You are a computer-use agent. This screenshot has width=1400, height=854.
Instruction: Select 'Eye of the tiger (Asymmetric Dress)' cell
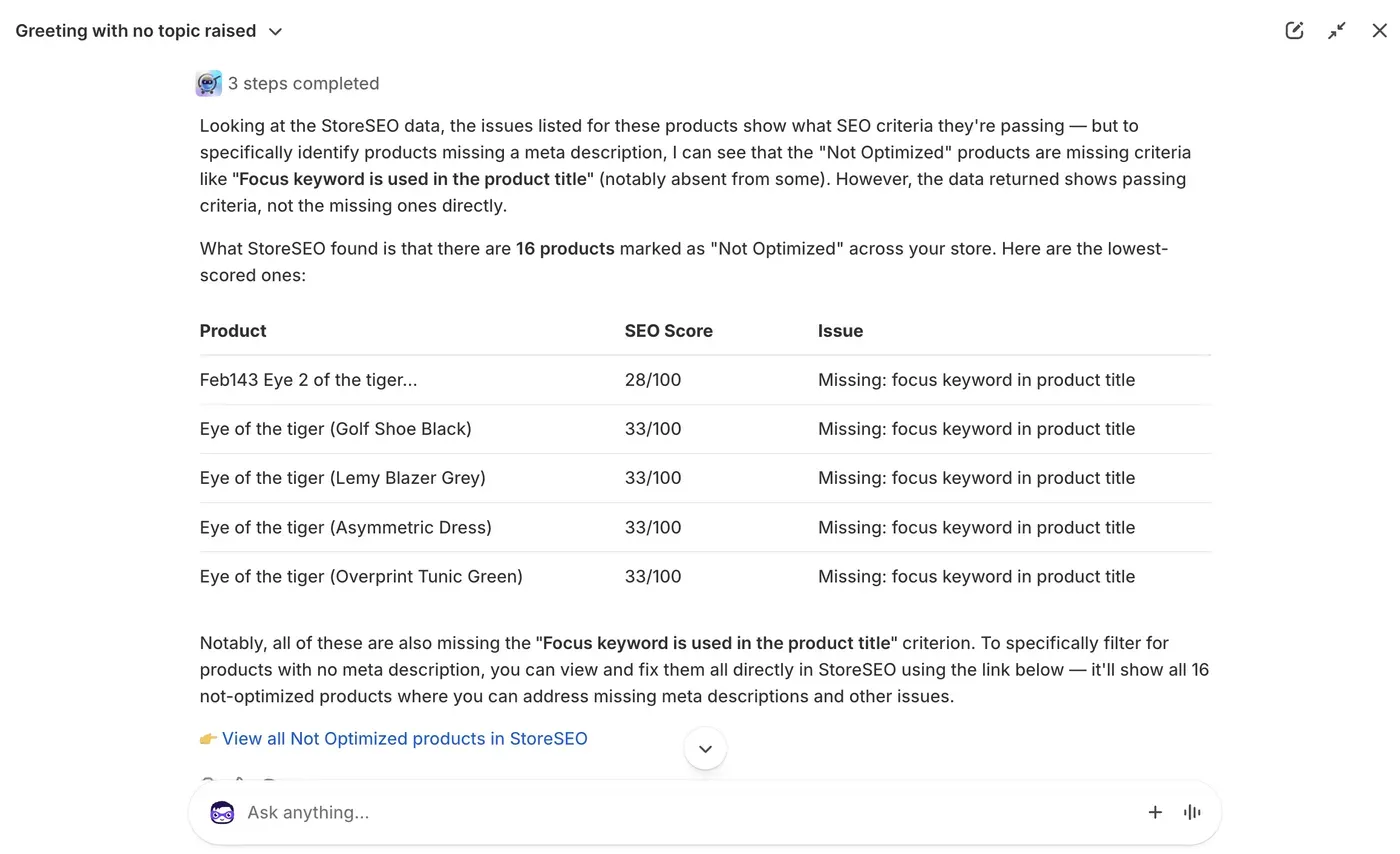346,527
